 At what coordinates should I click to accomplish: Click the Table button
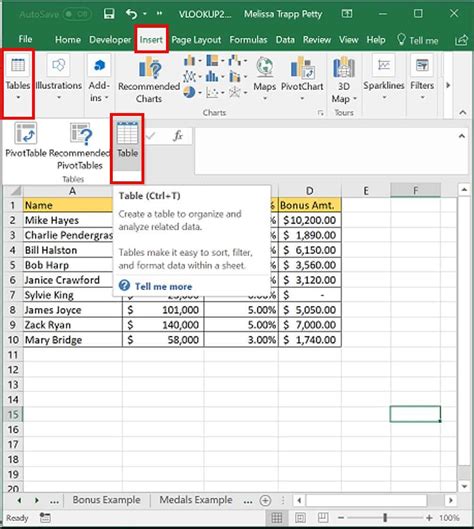128,146
